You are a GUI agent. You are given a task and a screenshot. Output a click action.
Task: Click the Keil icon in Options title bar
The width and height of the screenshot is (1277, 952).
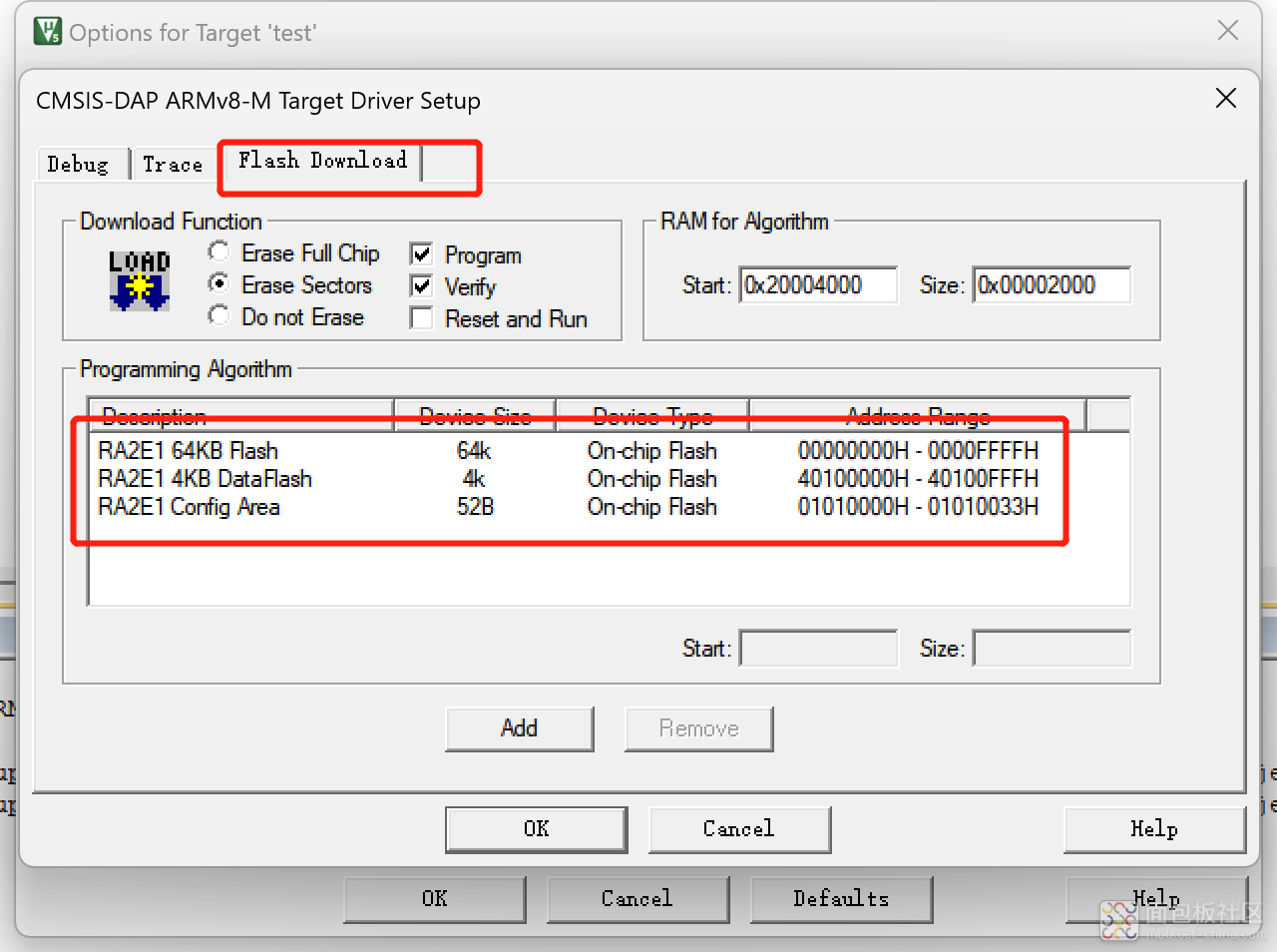[x=48, y=32]
